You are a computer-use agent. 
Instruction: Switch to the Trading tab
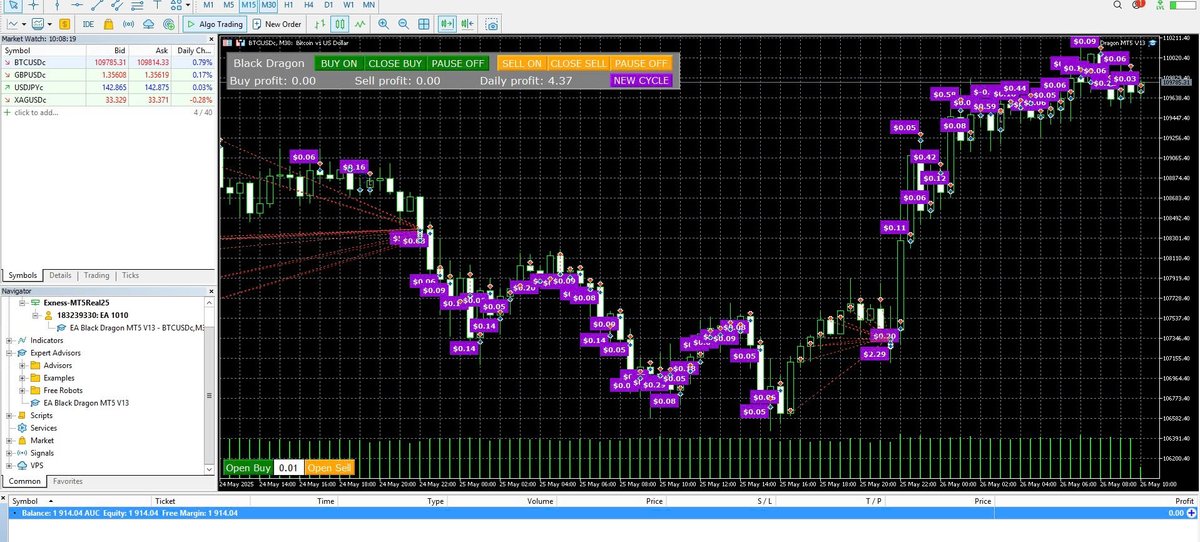97,275
